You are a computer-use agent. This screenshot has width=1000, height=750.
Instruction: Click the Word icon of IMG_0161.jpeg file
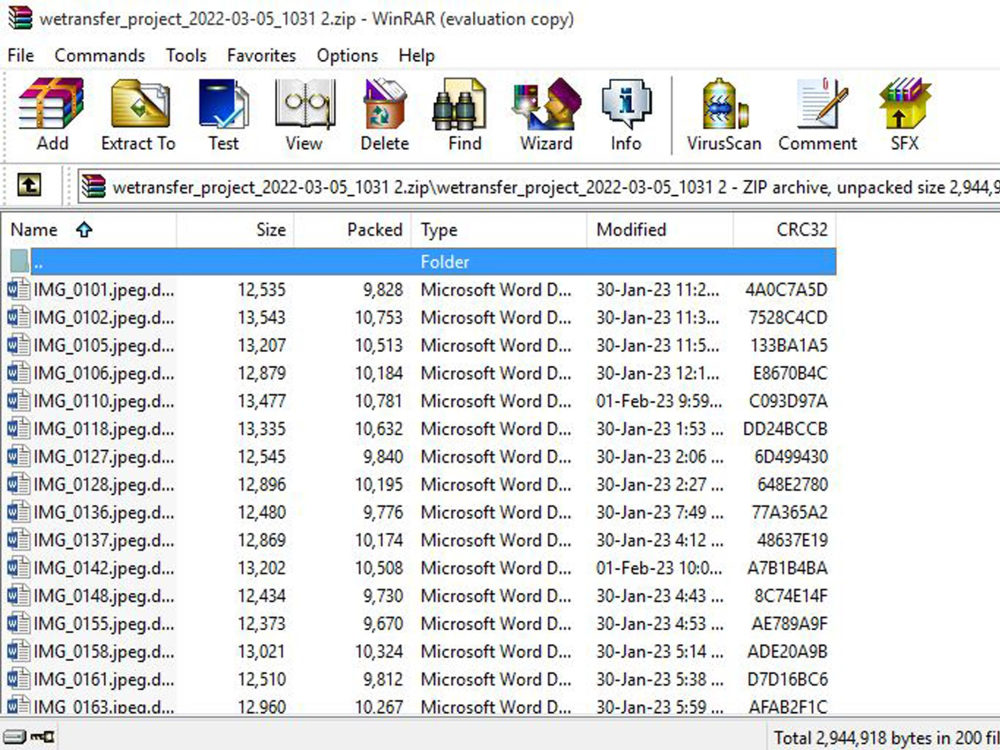pyautogui.click(x=18, y=680)
